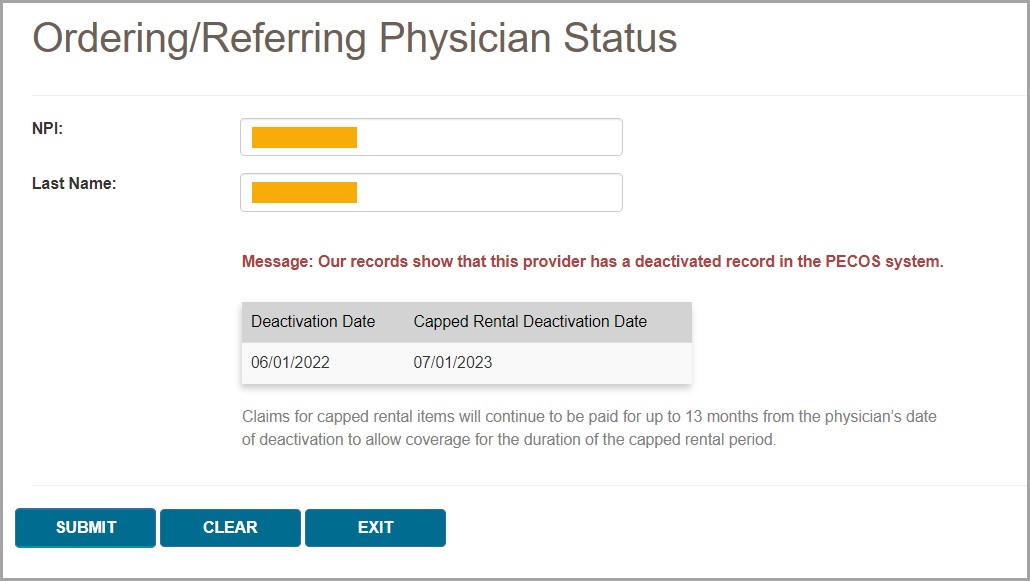Click inside the Last Name text box
Image resolution: width=1030 pixels, height=581 pixels.
(488, 192)
